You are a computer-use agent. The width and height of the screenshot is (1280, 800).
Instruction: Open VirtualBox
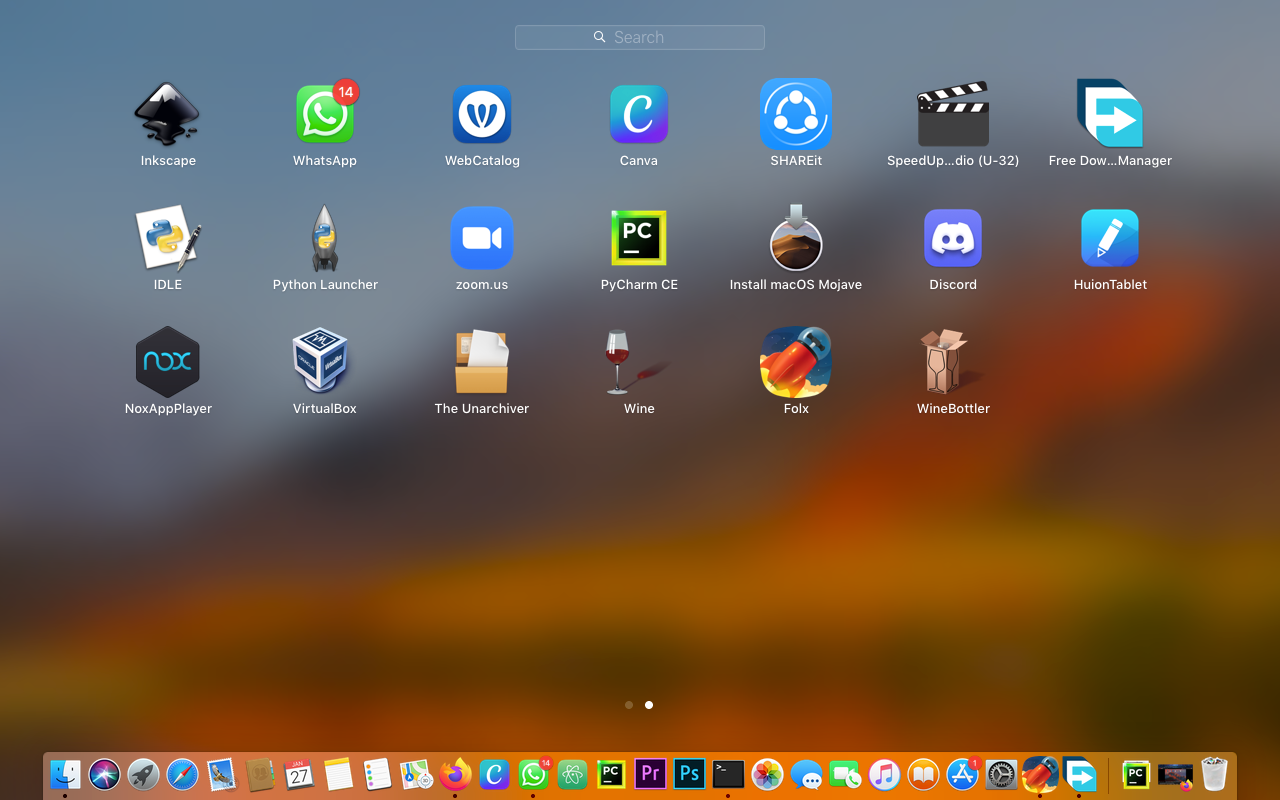[x=324, y=361]
